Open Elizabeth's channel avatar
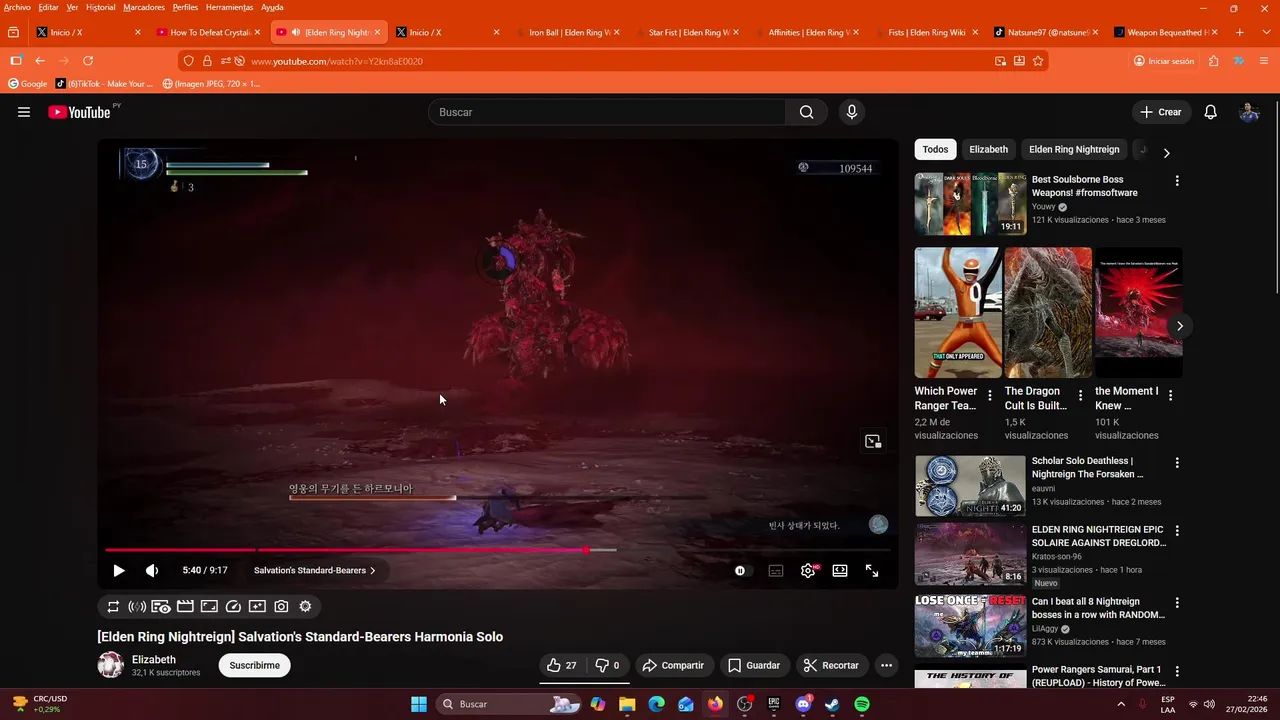 (x=110, y=665)
